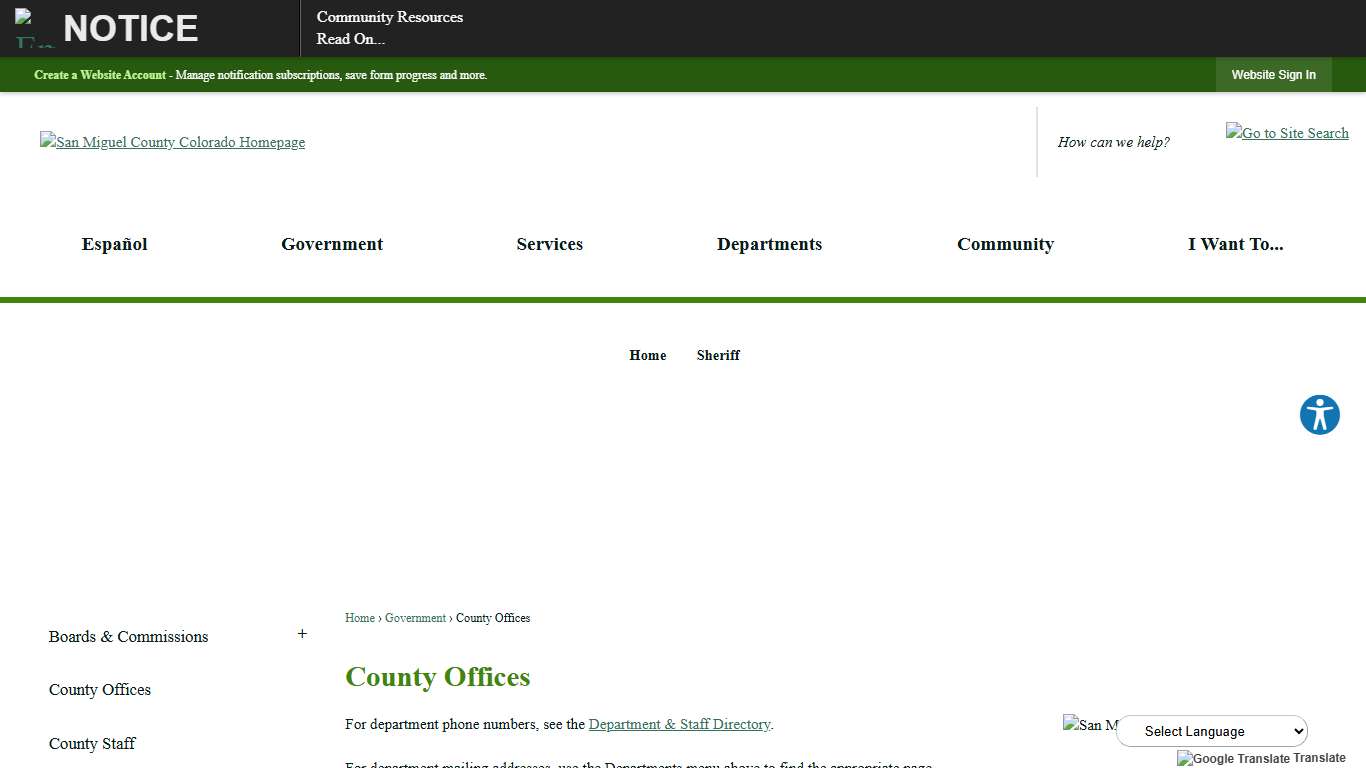Open the Departments menu
Viewport: 1366px width, 768px height.
coord(769,244)
